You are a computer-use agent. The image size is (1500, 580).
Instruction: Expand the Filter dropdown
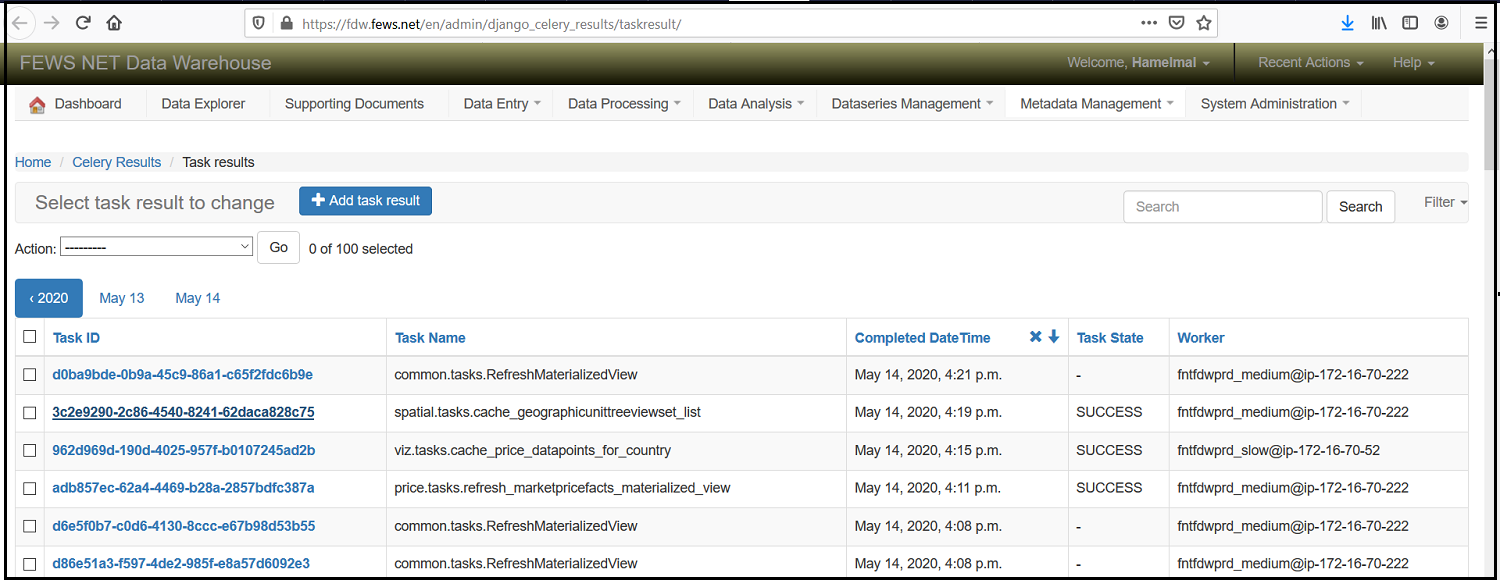coord(1445,202)
